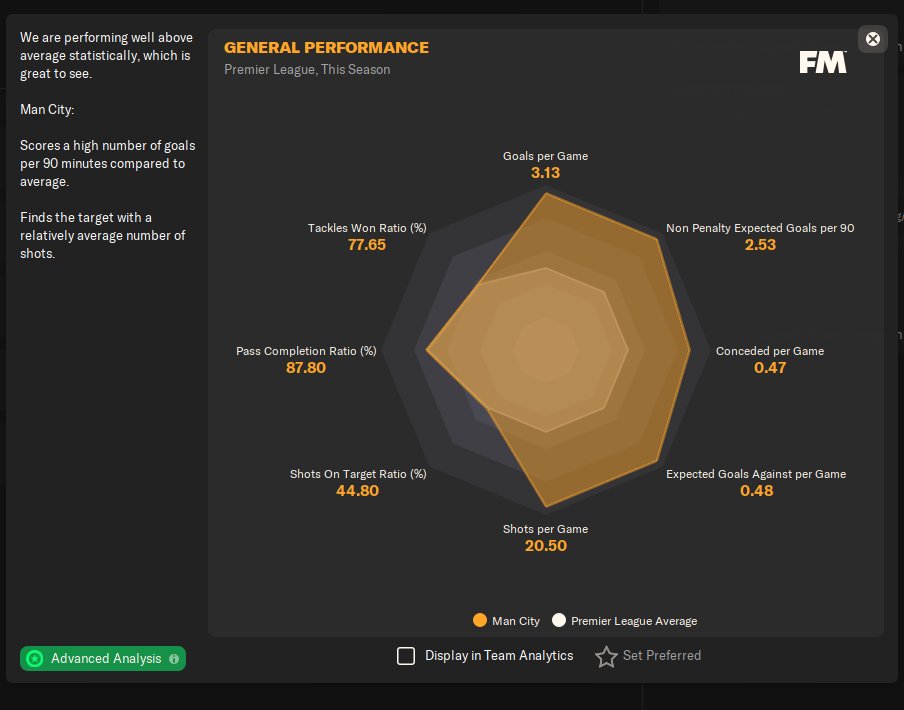904x710 pixels.
Task: Click the Display in Team Analytics label
Action: (x=499, y=655)
